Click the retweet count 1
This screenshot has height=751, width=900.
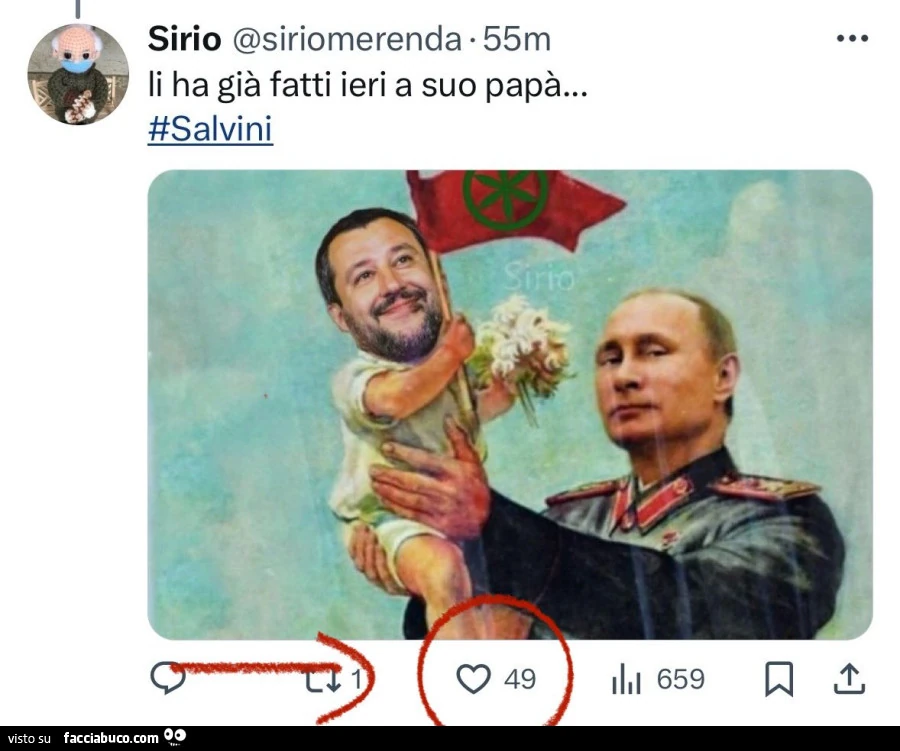point(356,680)
